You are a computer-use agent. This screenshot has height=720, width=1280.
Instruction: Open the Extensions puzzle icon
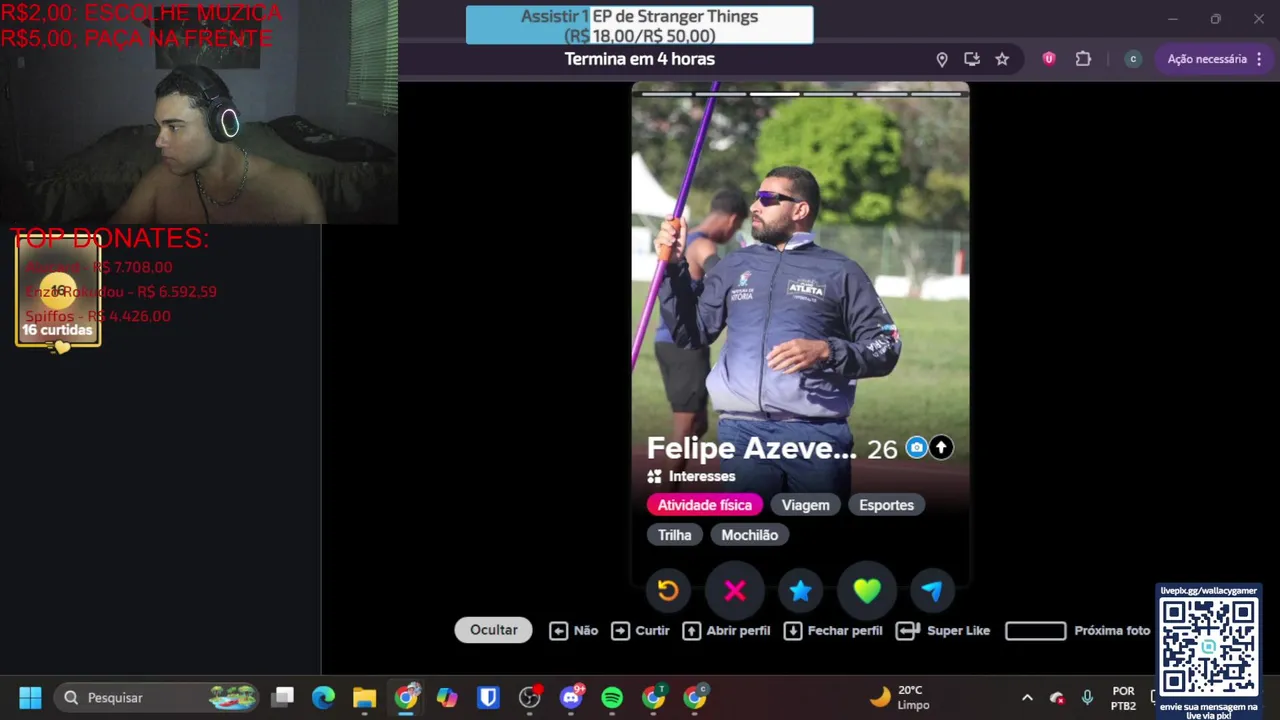1083,59
